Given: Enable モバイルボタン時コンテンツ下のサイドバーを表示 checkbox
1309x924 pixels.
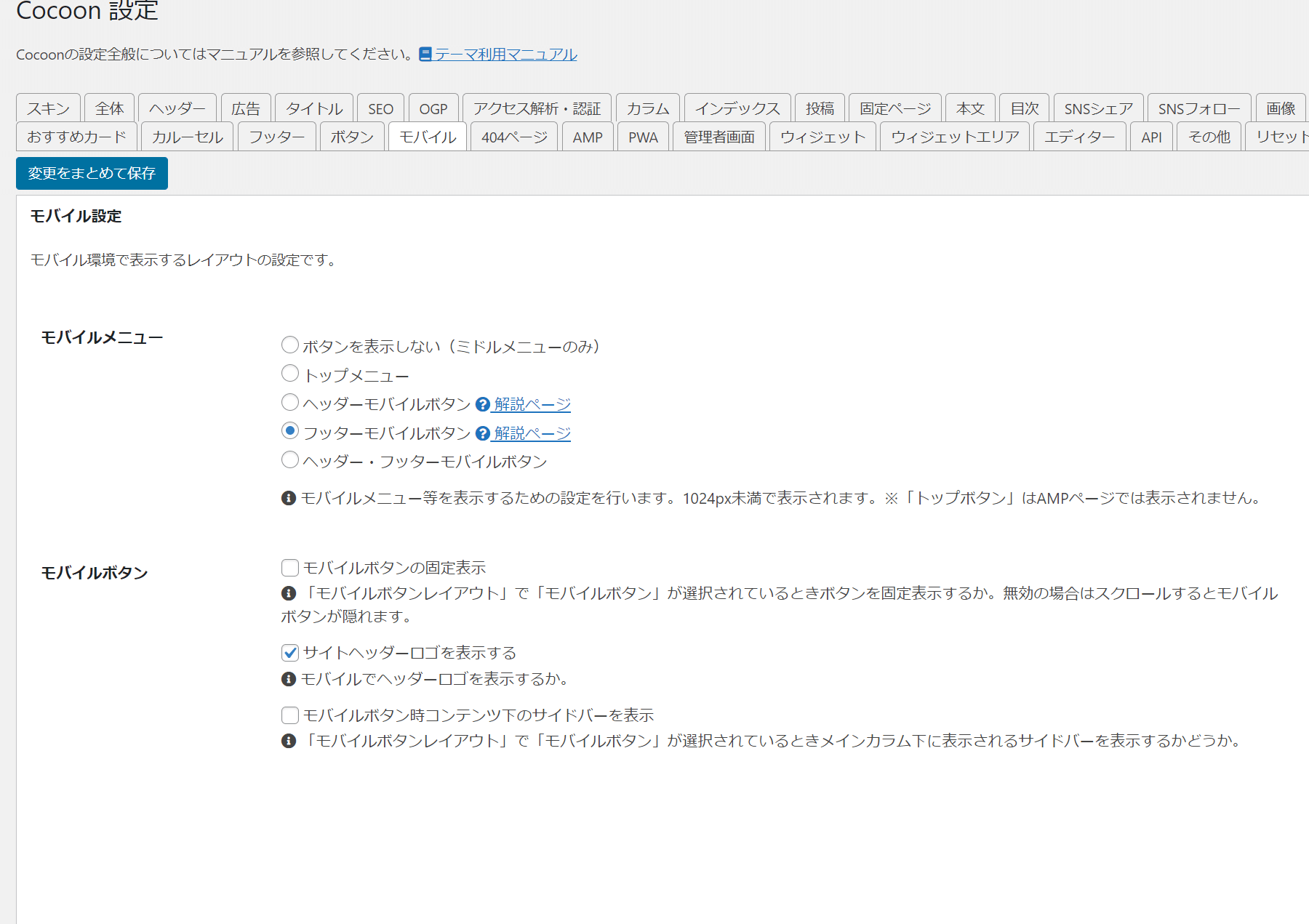Looking at the screenshot, I should tap(290, 715).
